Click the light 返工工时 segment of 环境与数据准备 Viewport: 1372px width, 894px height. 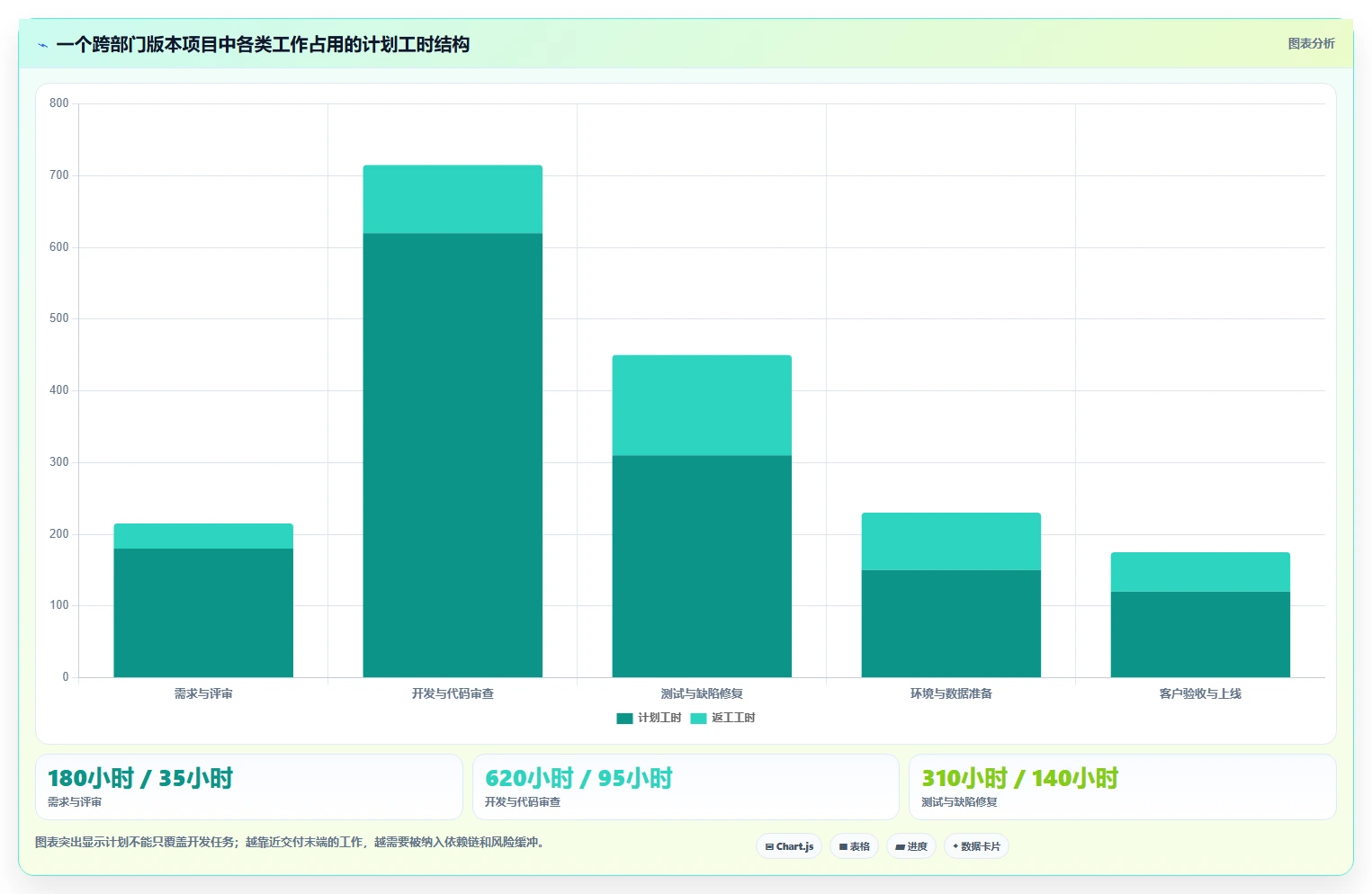tap(951, 541)
